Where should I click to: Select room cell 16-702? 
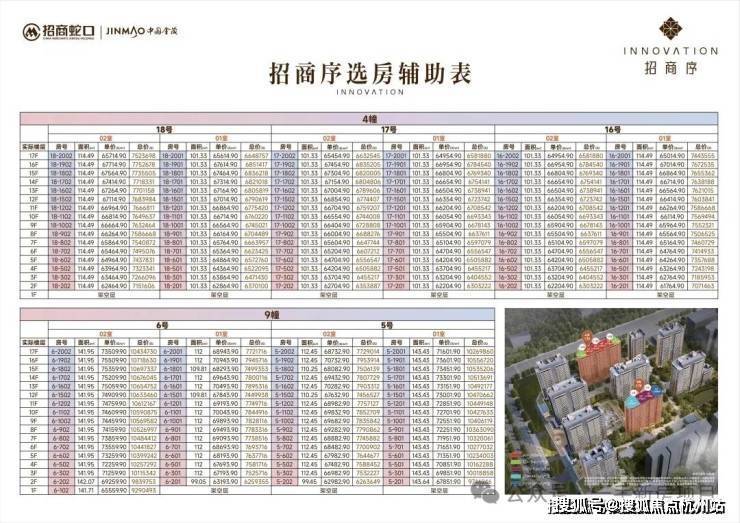pyautogui.click(x=508, y=251)
